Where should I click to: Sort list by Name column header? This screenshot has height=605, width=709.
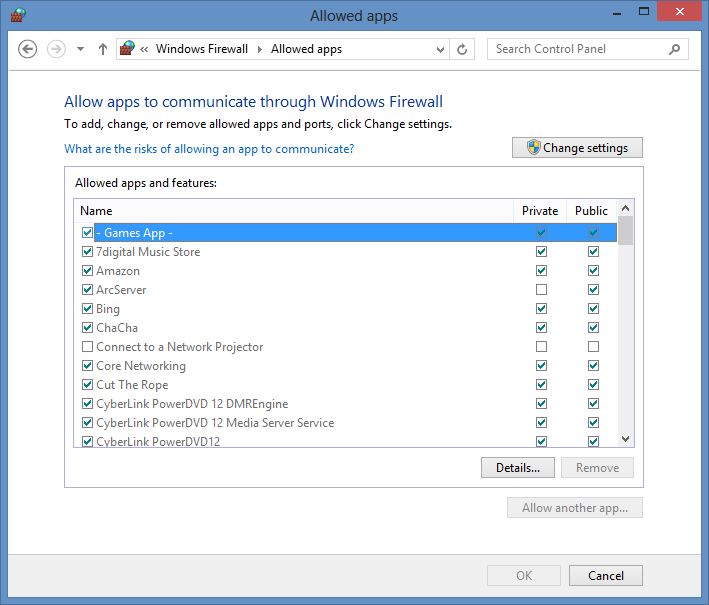coord(293,211)
